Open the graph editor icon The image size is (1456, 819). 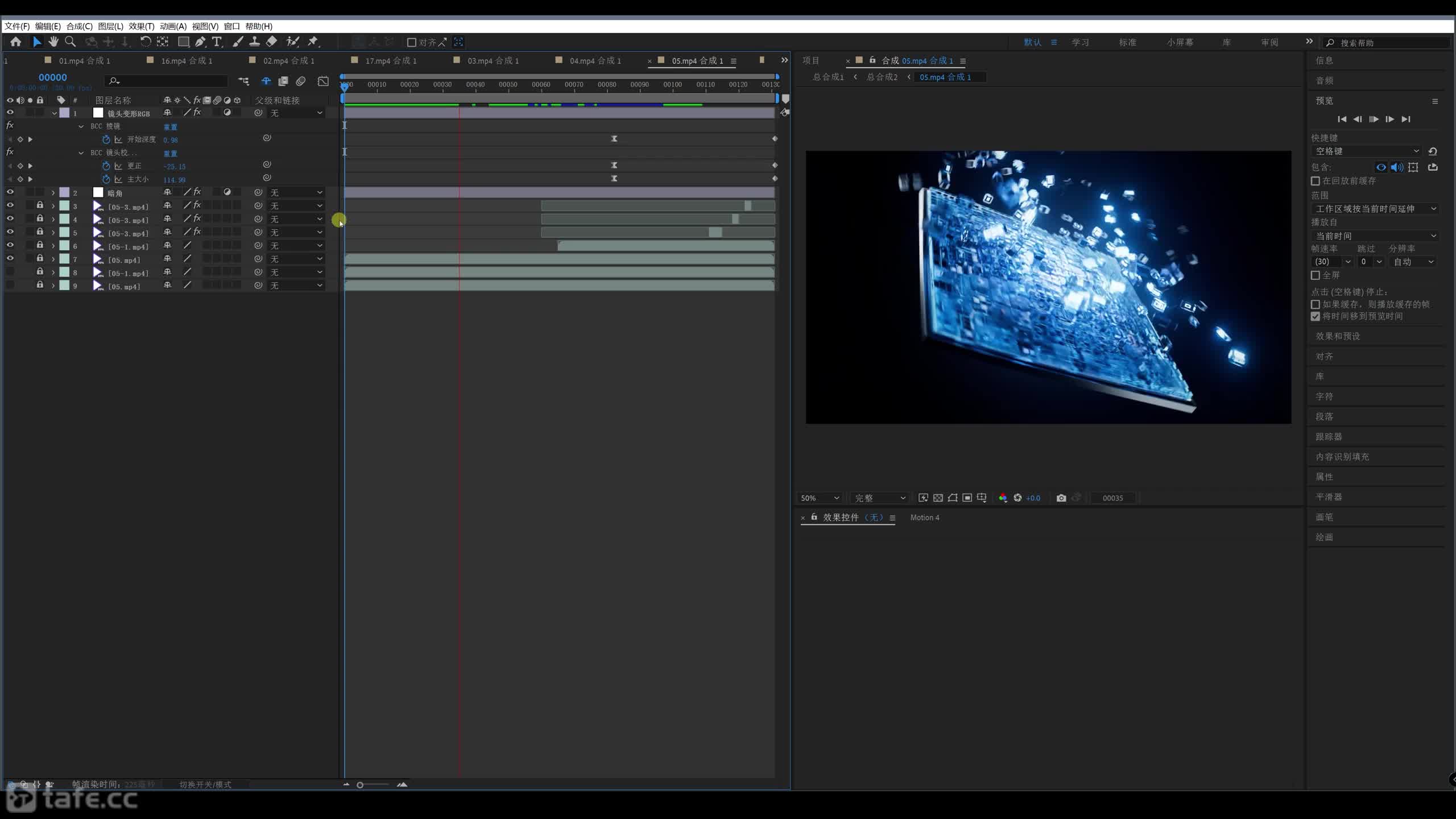tap(323, 81)
